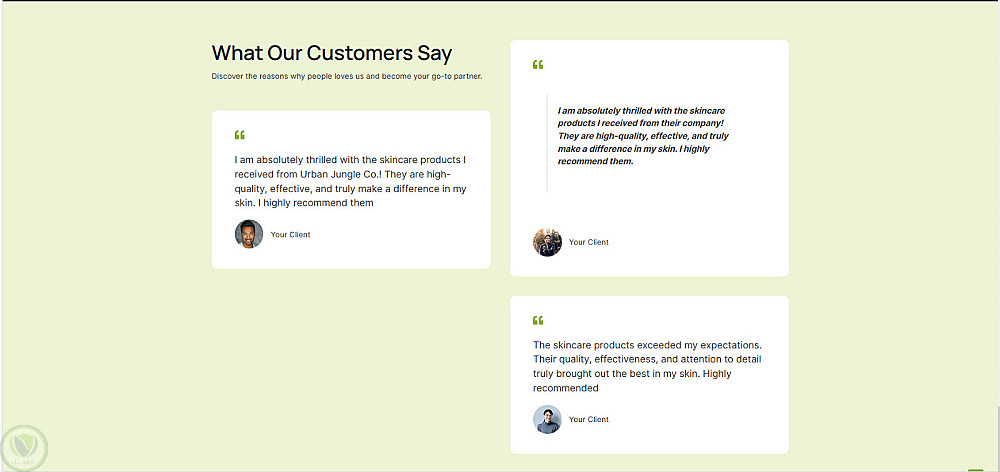
Task: Click the 'What Our Customers Say' heading
Action: [x=331, y=53]
